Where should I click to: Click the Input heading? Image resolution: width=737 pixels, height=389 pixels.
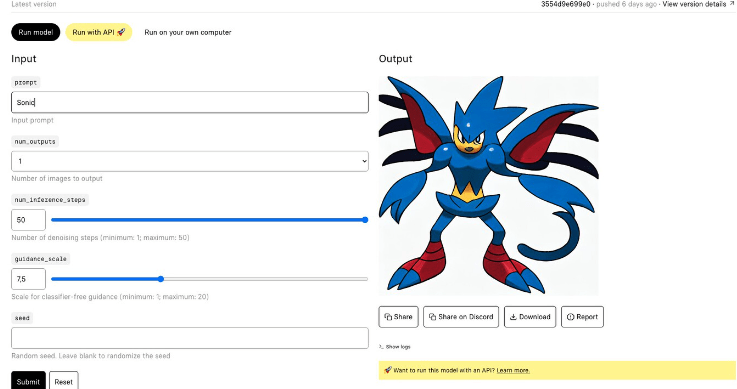(x=24, y=59)
